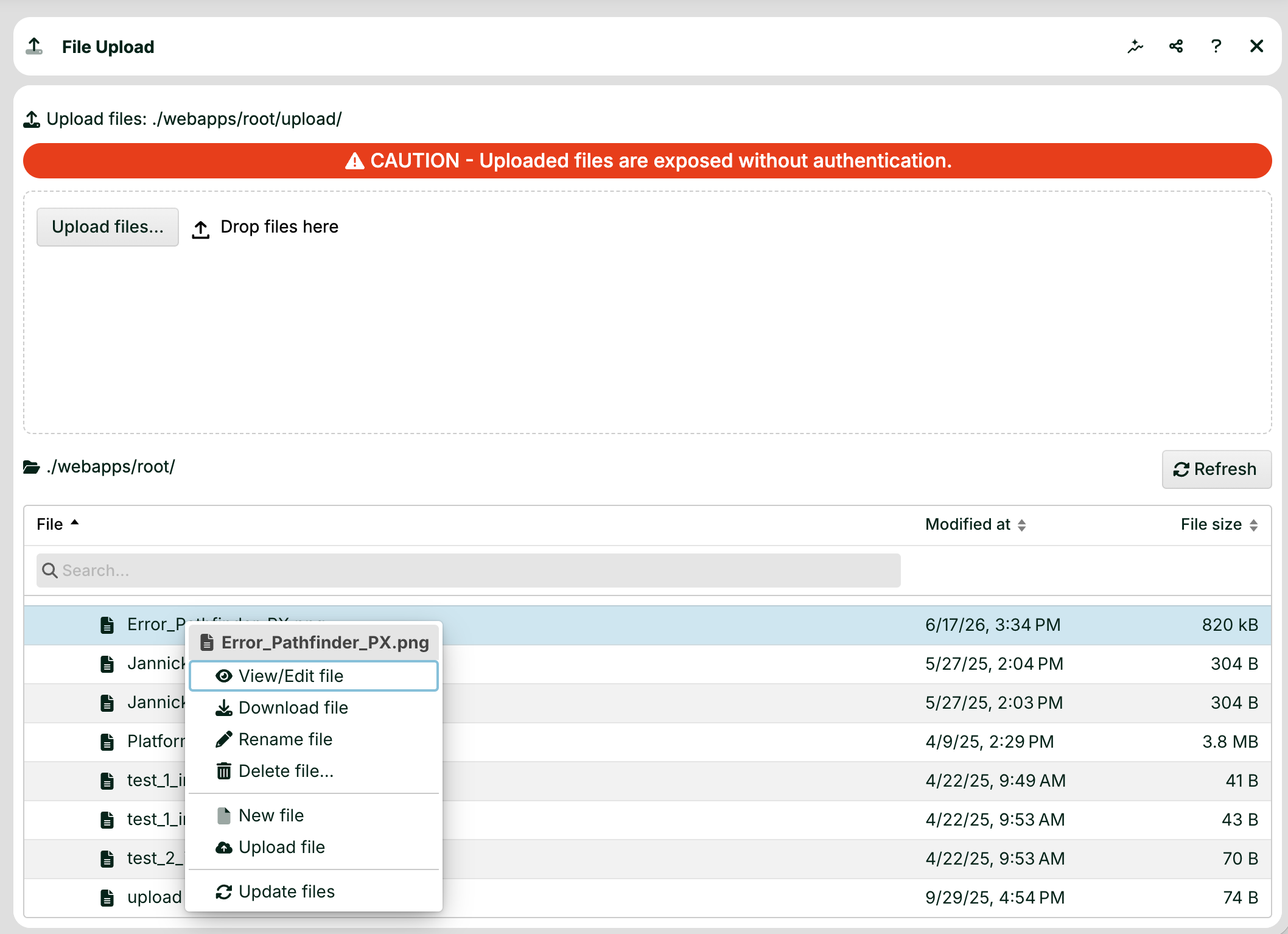Image resolution: width=1288 pixels, height=934 pixels.
Task: Click the 74 B size cell
Action: pyautogui.click(x=1241, y=897)
